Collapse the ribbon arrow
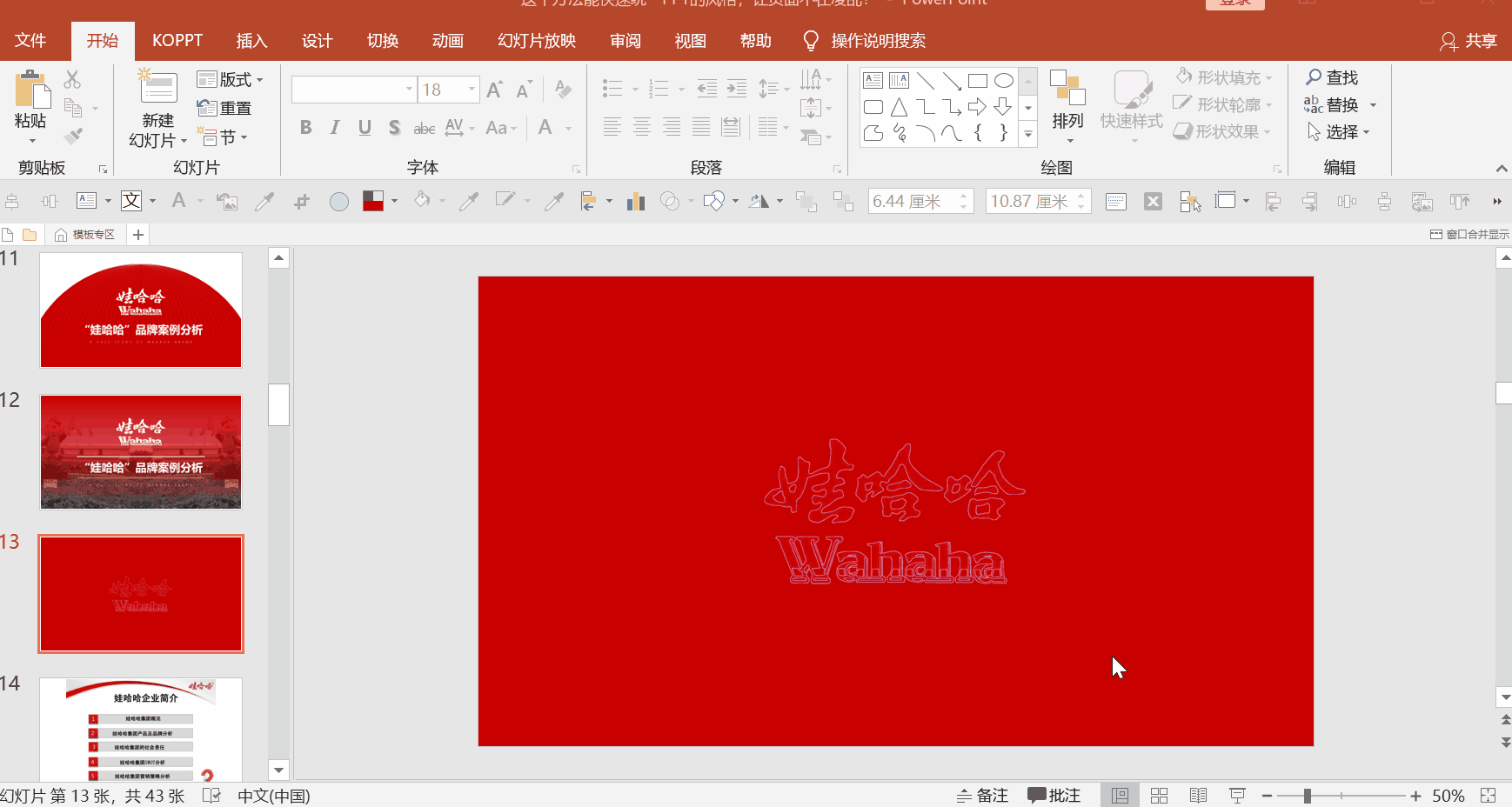1512x807 pixels. point(1502,168)
